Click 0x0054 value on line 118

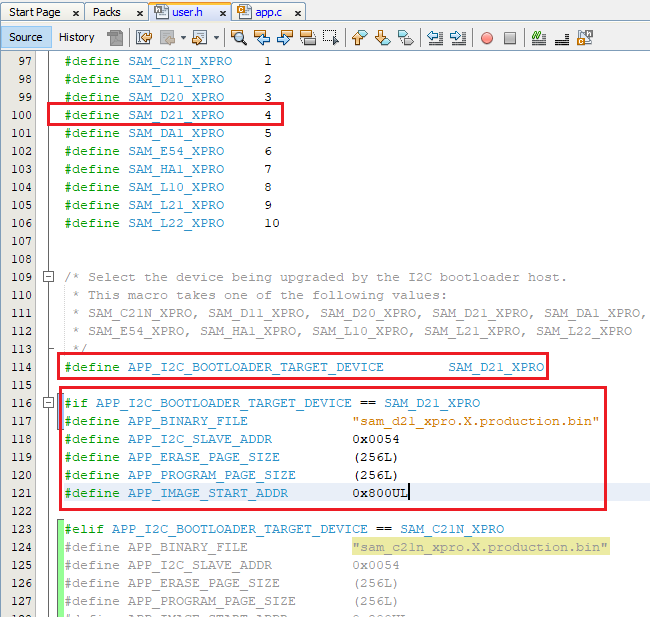tap(376, 439)
